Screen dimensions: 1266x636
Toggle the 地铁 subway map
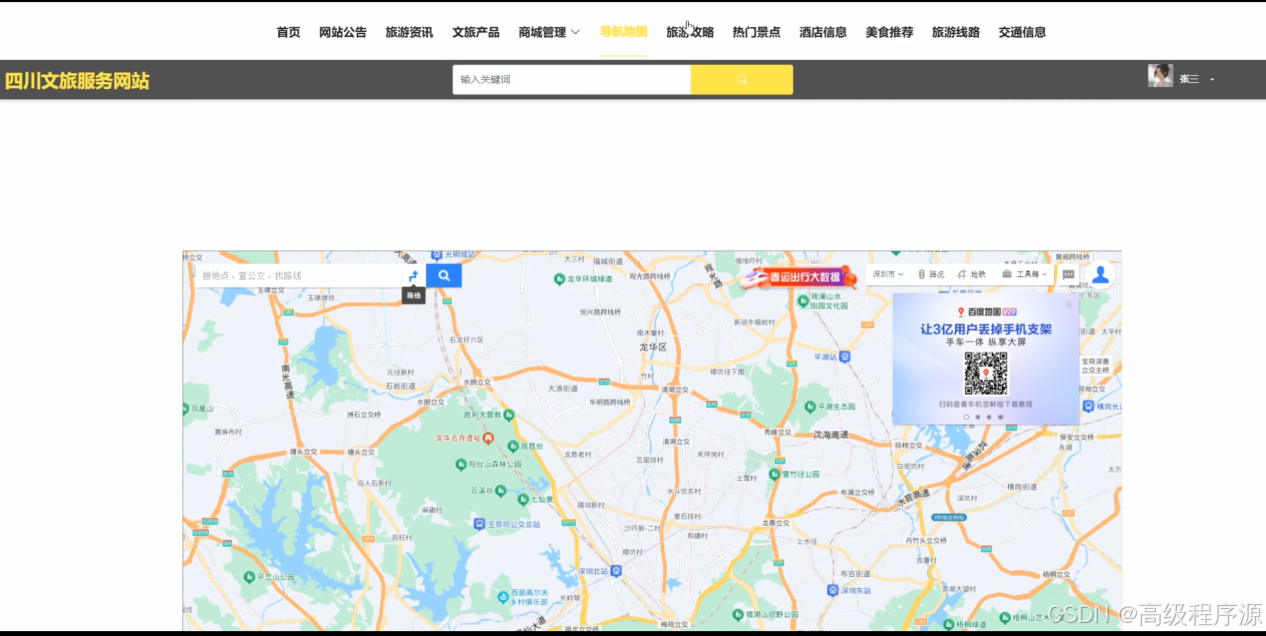[x=972, y=274]
